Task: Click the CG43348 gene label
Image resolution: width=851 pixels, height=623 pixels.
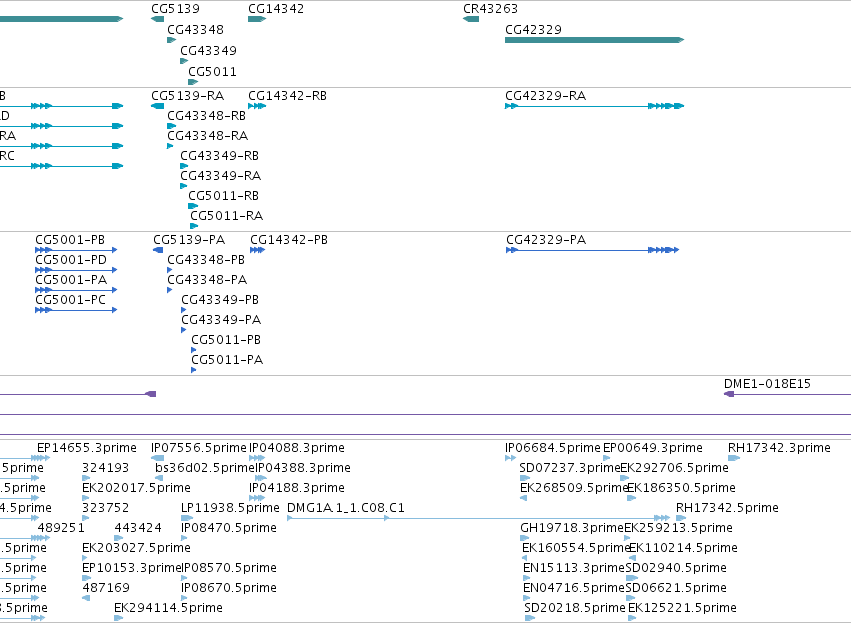Action: tap(195, 29)
